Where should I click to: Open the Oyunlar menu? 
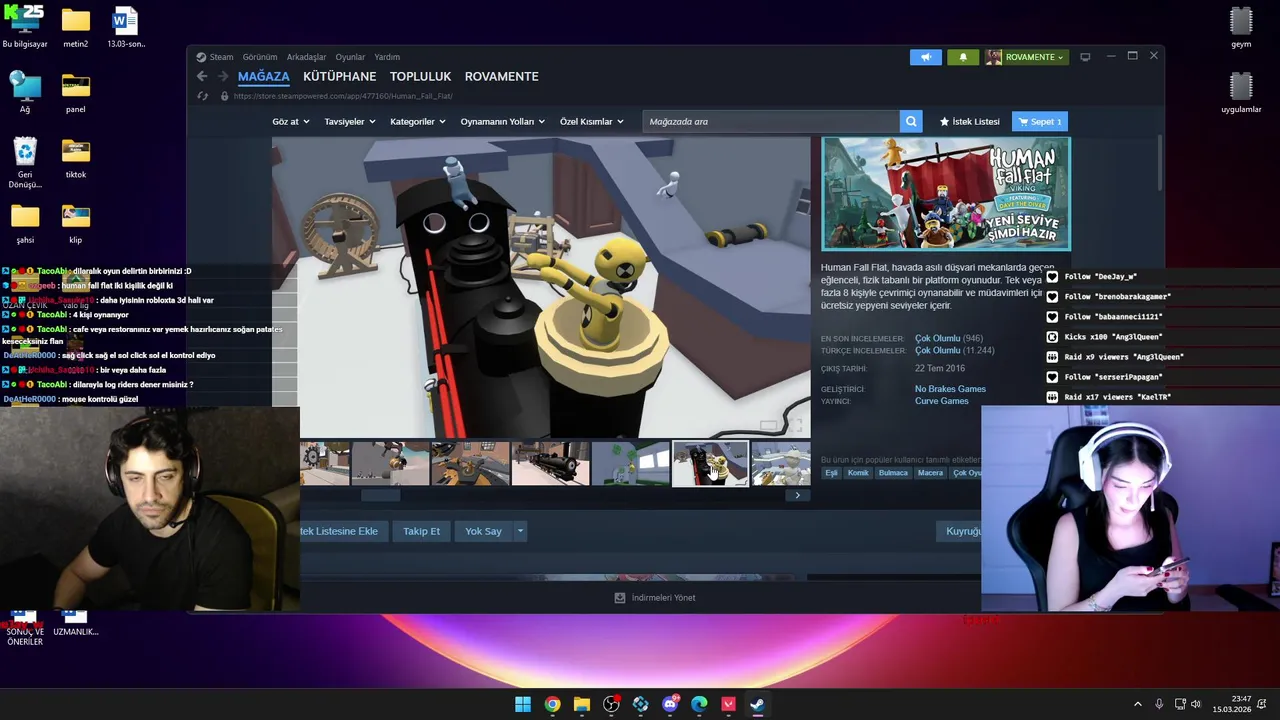pyautogui.click(x=350, y=57)
